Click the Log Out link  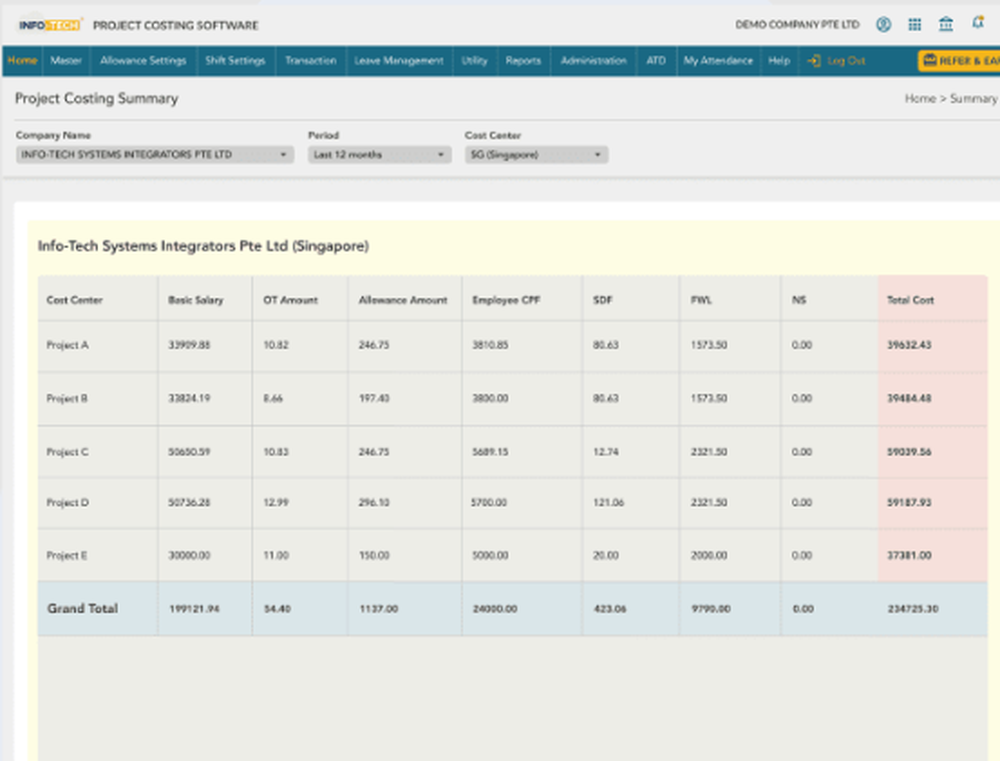pos(846,61)
